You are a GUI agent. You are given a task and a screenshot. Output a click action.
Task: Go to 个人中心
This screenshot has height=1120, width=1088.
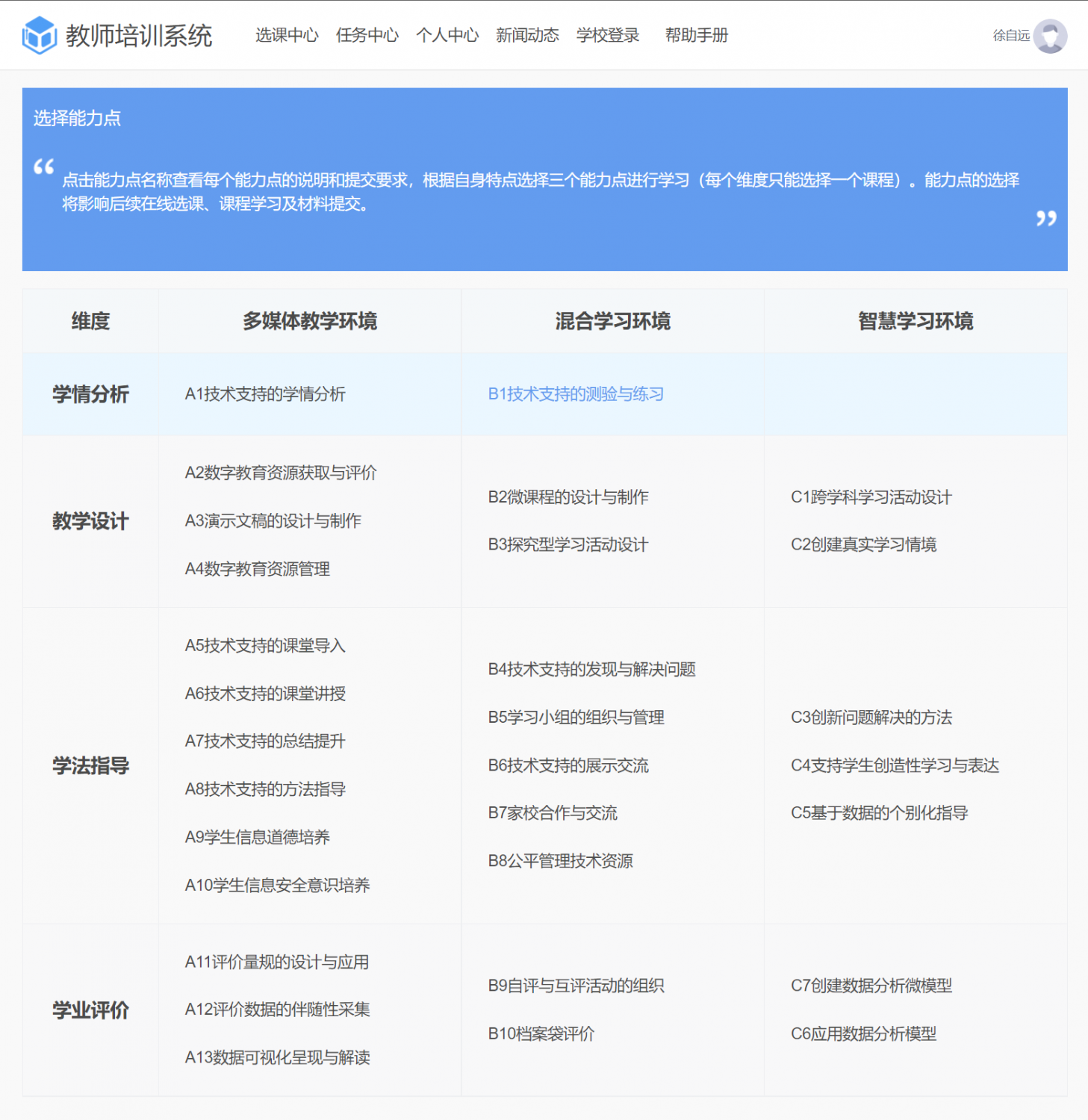[x=447, y=35]
